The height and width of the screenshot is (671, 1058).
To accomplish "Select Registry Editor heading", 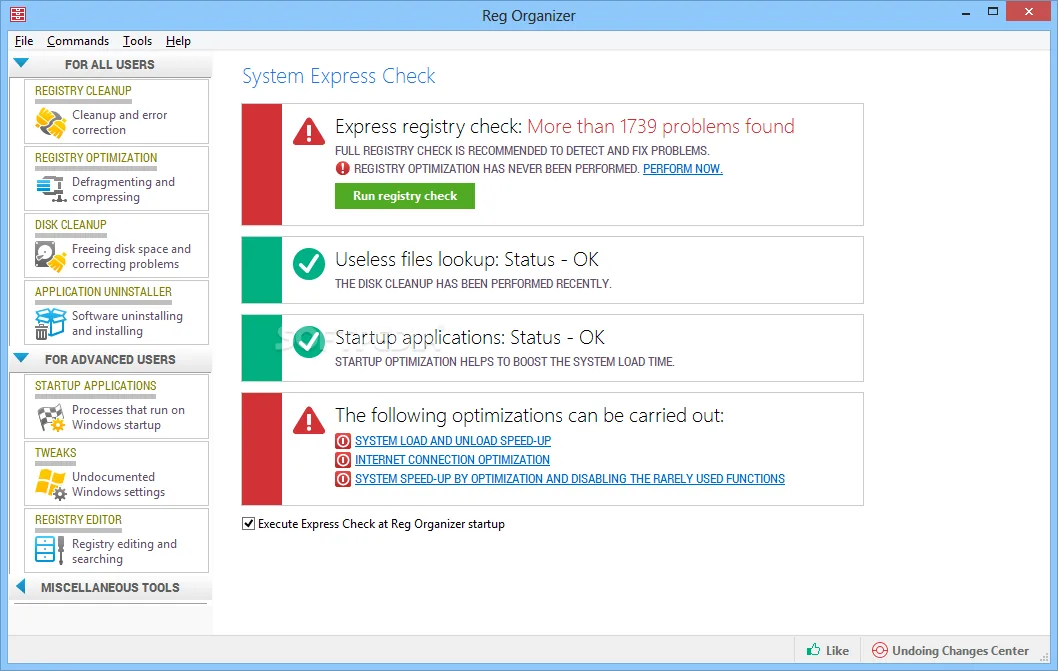I will click(x=78, y=519).
